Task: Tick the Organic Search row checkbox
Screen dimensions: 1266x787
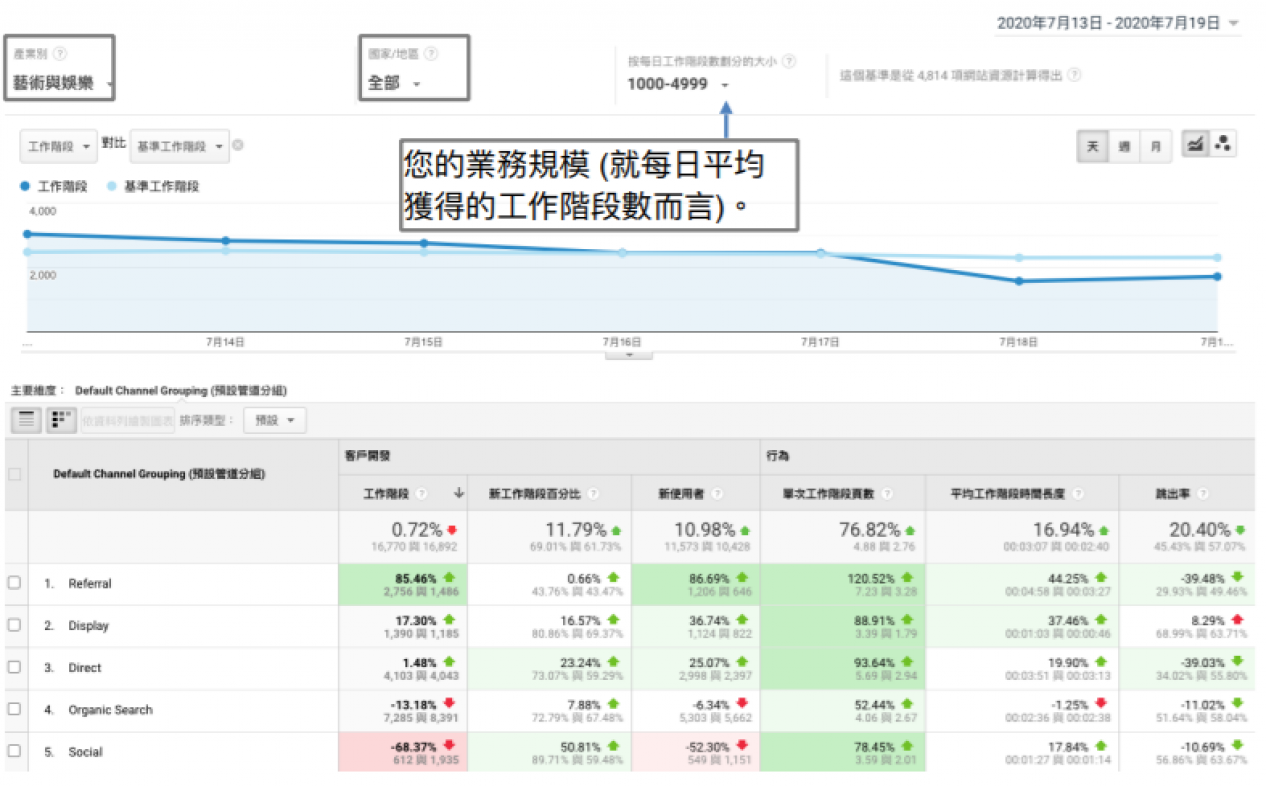Action: 14,709
